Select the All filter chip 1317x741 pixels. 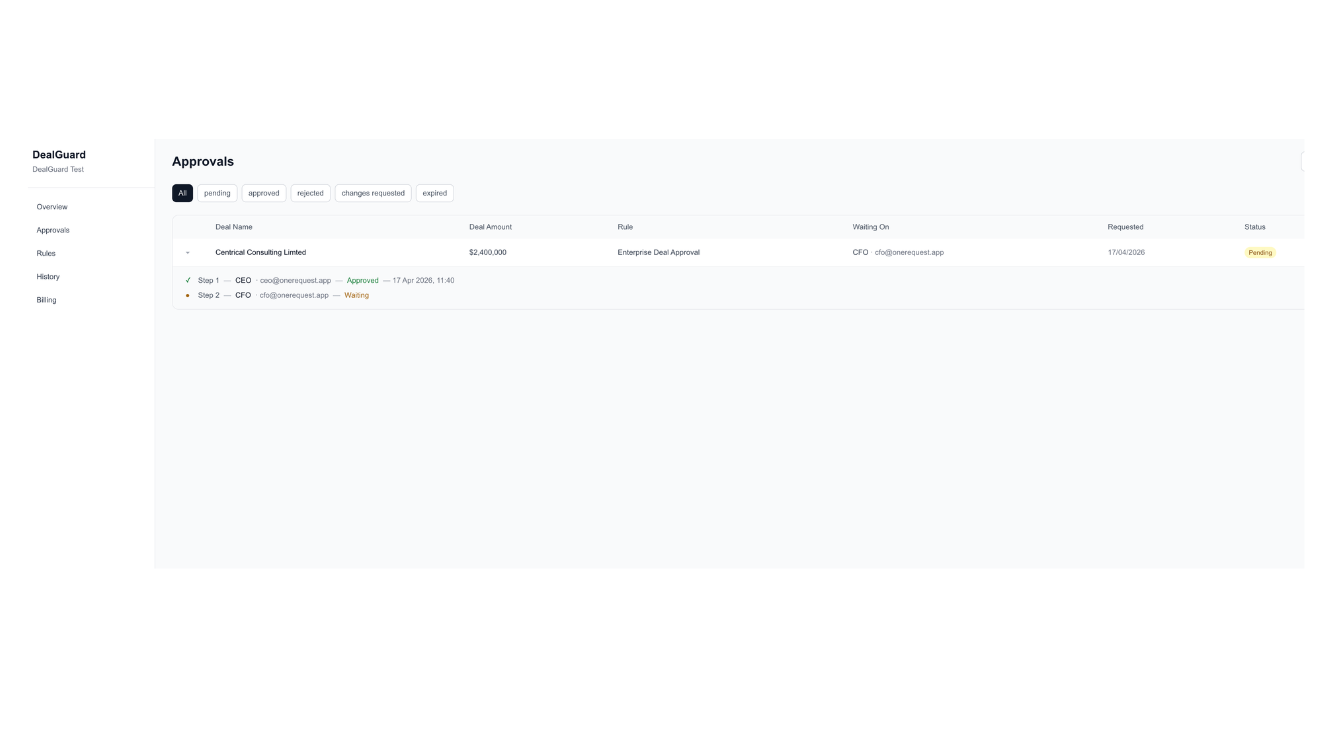(x=182, y=193)
